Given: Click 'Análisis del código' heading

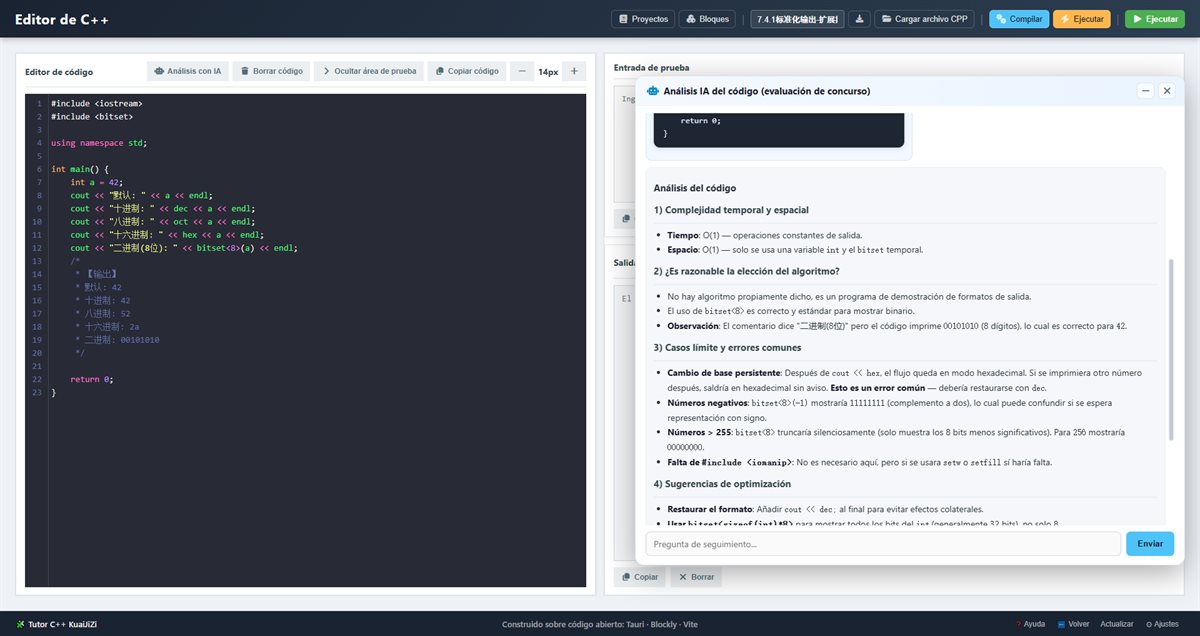Looking at the screenshot, I should click(695, 188).
